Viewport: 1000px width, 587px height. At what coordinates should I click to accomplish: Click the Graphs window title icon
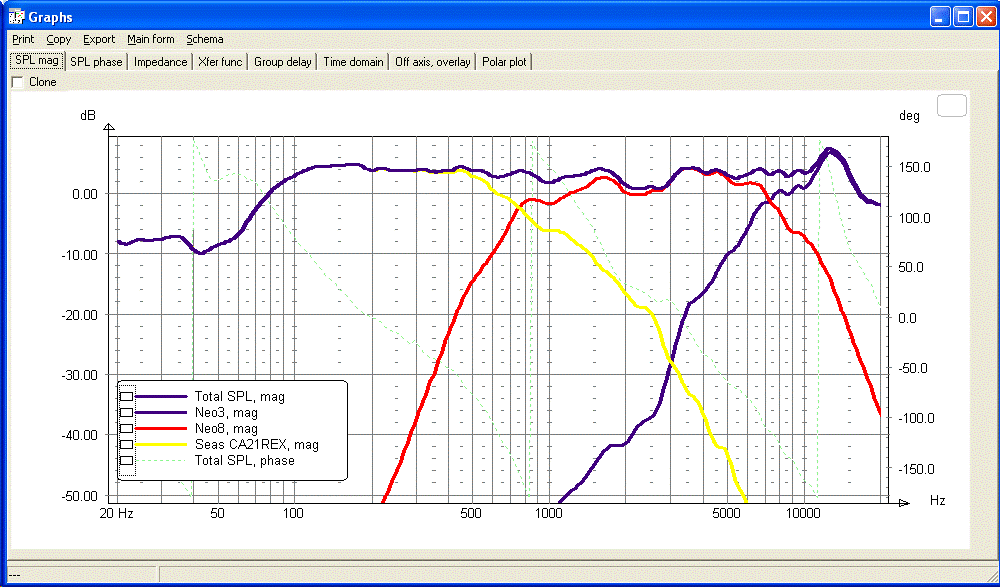[x=15, y=17]
